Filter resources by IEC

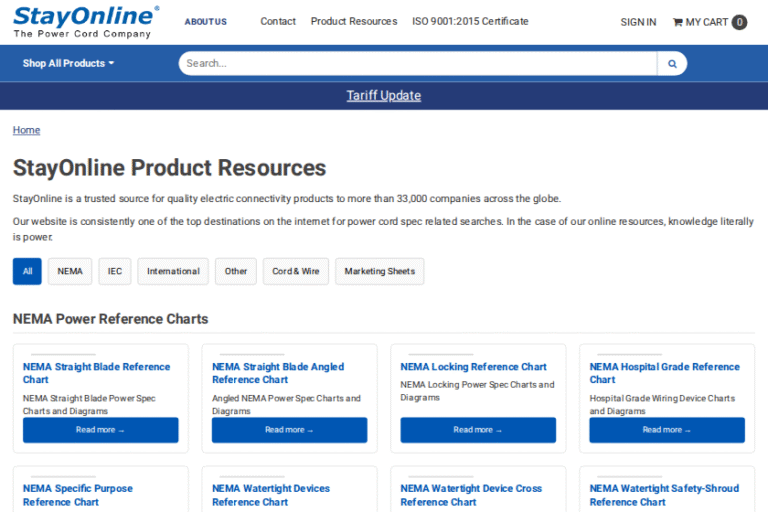(x=115, y=271)
